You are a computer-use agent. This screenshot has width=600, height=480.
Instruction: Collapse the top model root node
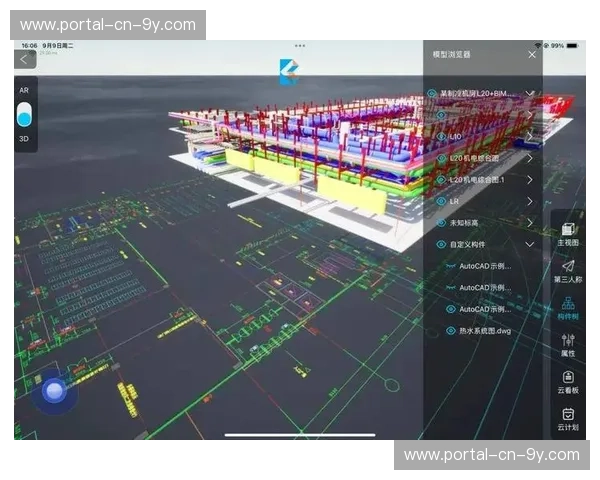tap(530, 94)
